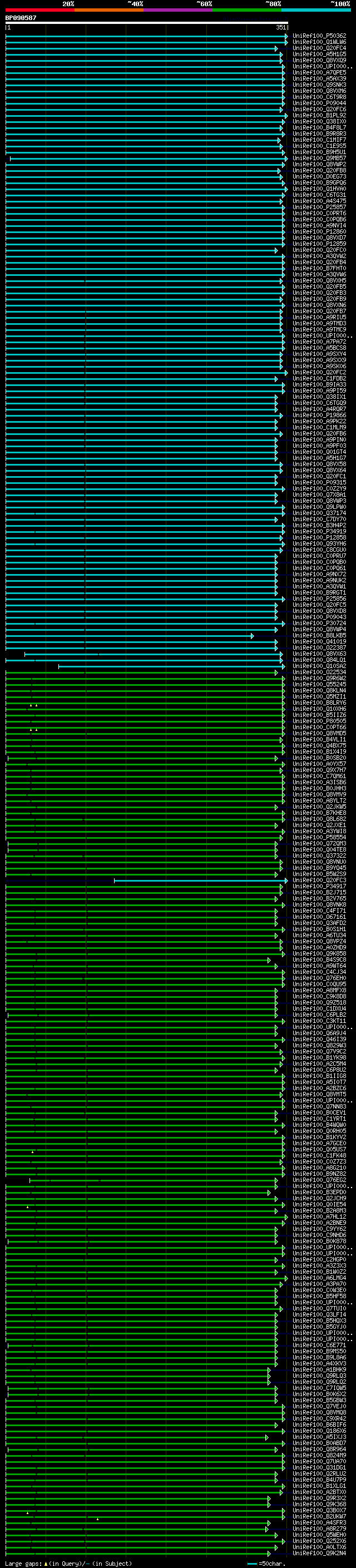Open hit UniRef100_P09044
Viewport: 356px width, 1568px height.
[x=319, y=103]
